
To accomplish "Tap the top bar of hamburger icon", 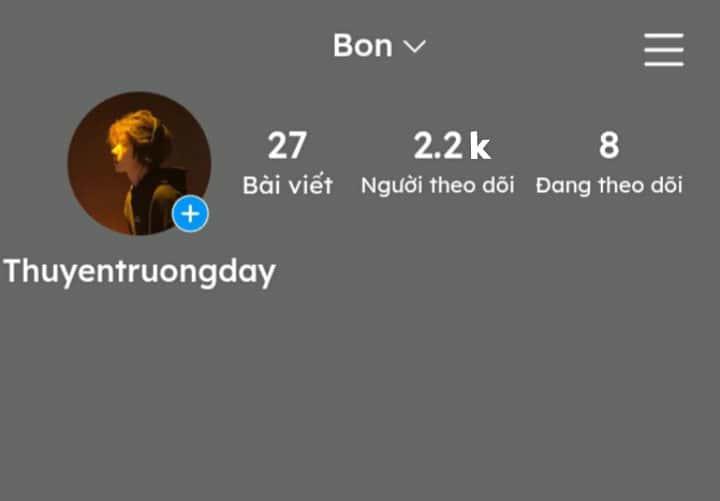I will pyautogui.click(x=664, y=35).
